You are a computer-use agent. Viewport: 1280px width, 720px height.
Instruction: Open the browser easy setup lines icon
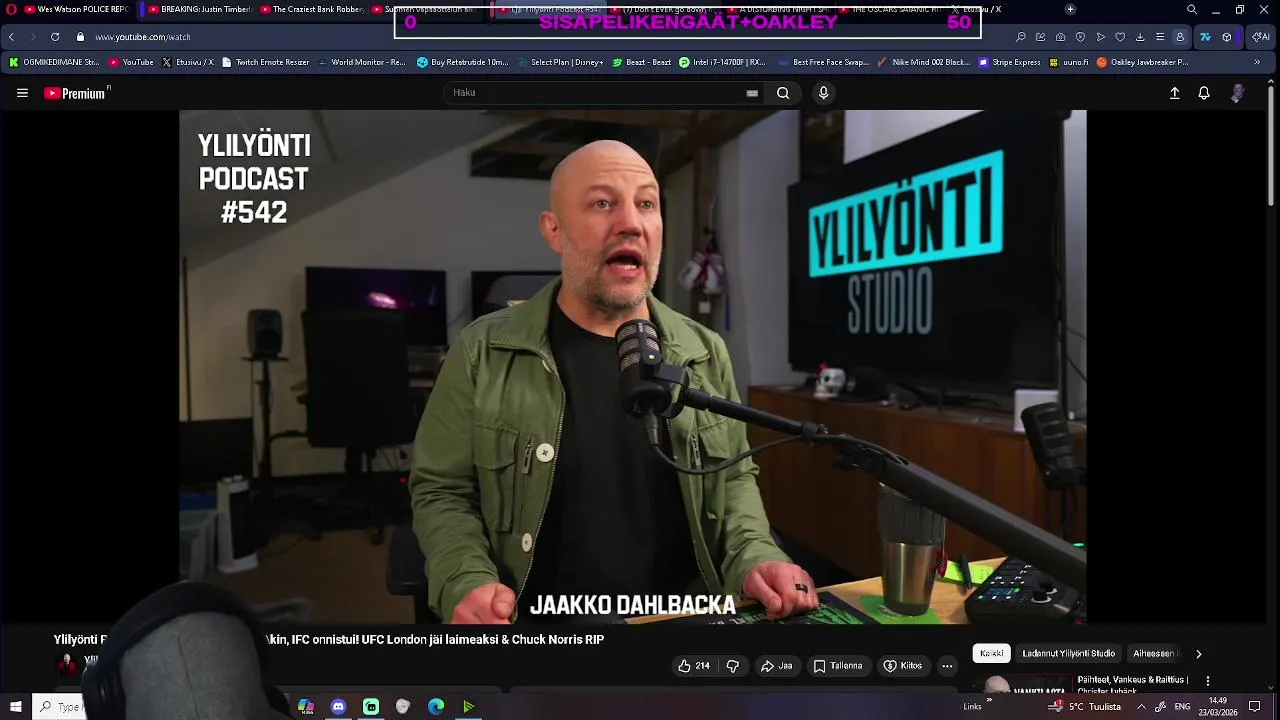(x=1160, y=37)
